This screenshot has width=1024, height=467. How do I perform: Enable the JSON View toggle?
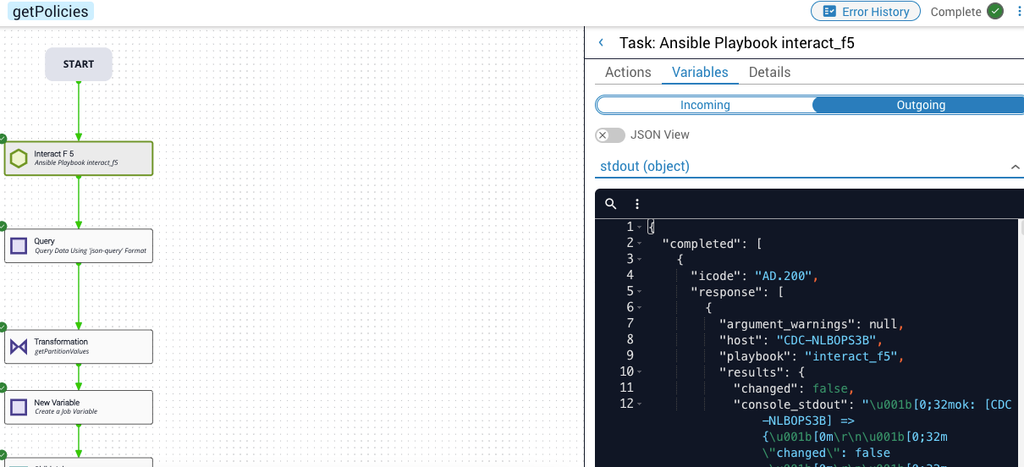click(x=610, y=135)
